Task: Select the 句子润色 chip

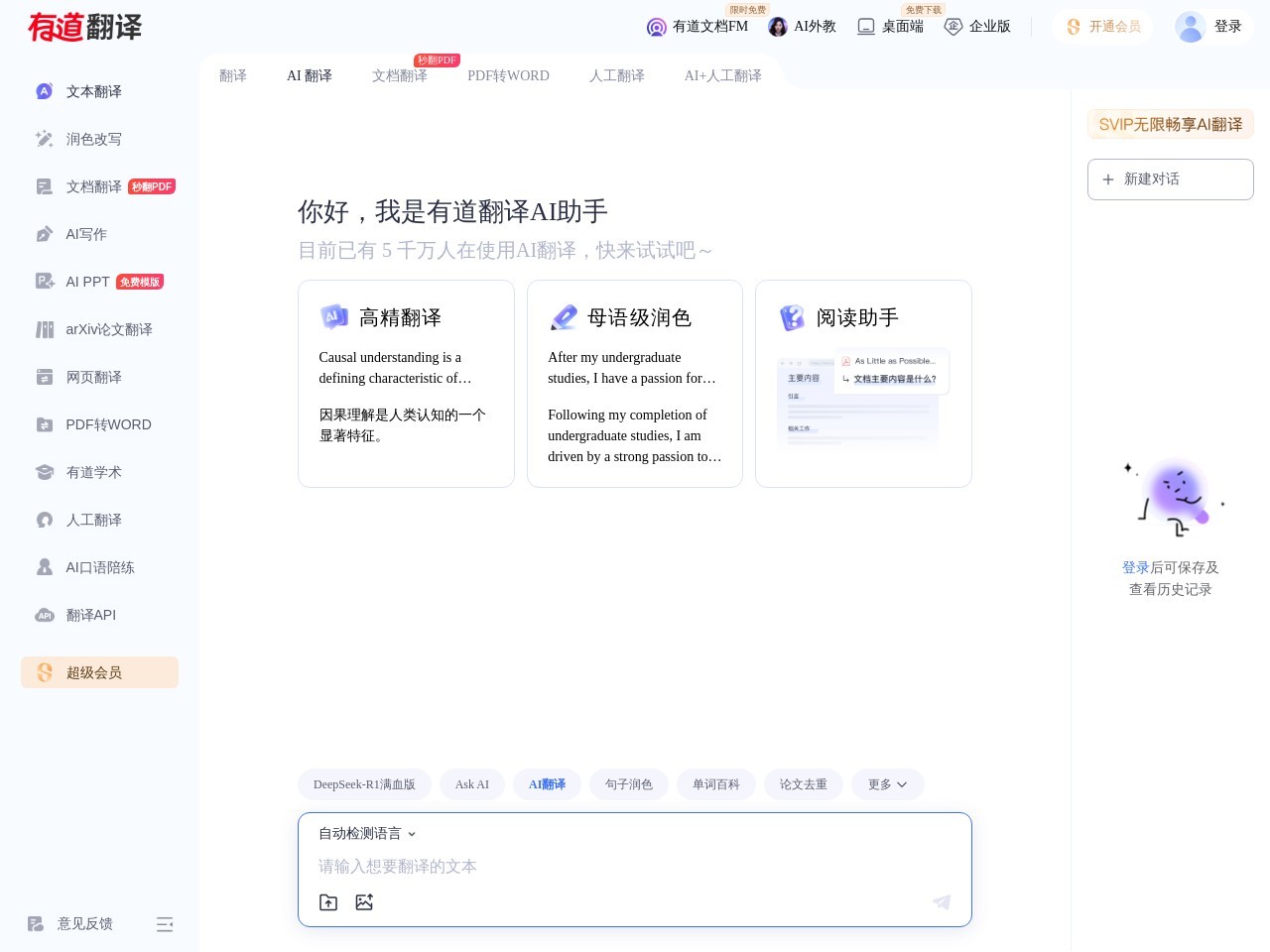Action: (629, 784)
